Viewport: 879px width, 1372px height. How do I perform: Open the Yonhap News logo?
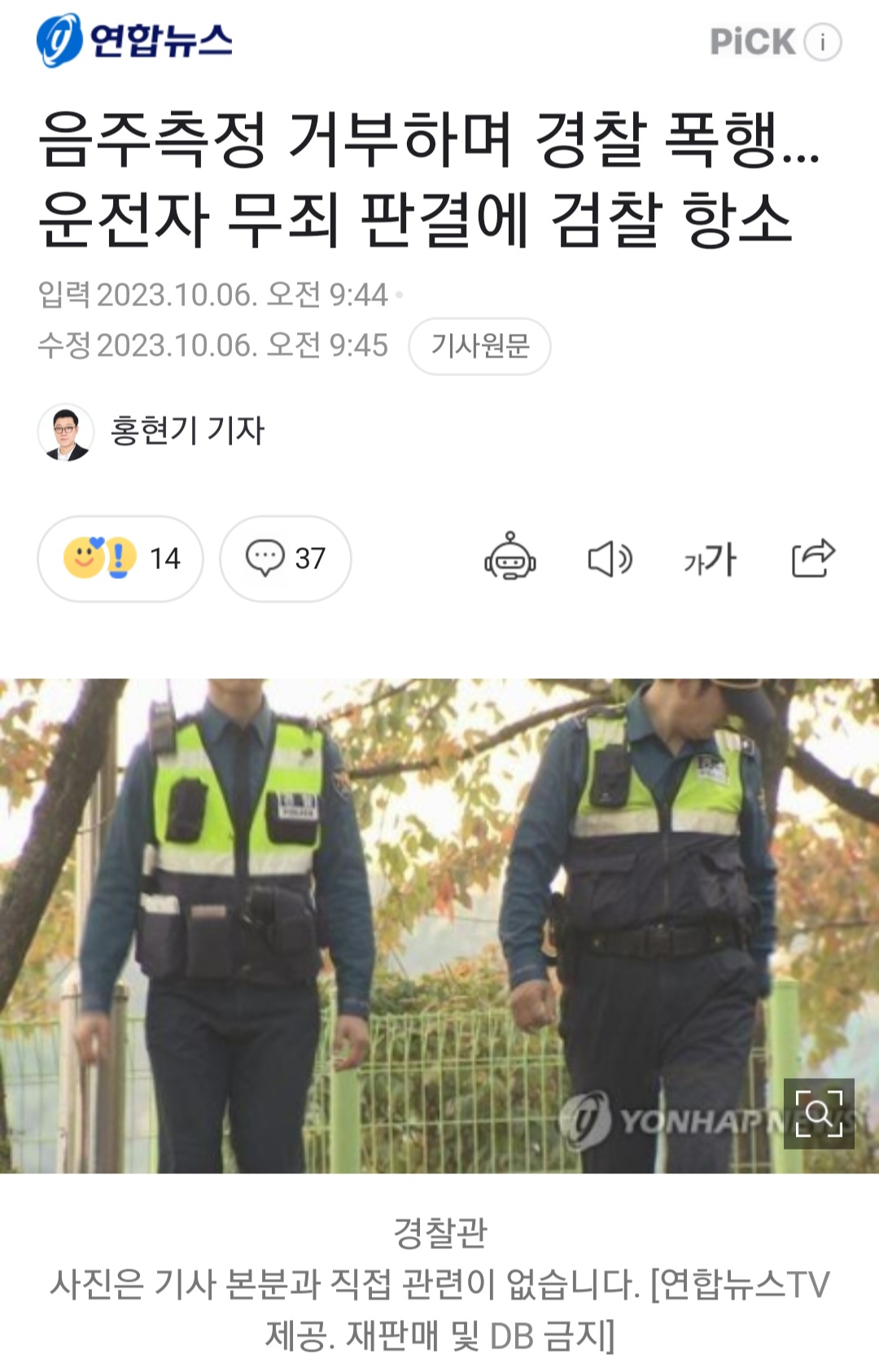click(134, 40)
